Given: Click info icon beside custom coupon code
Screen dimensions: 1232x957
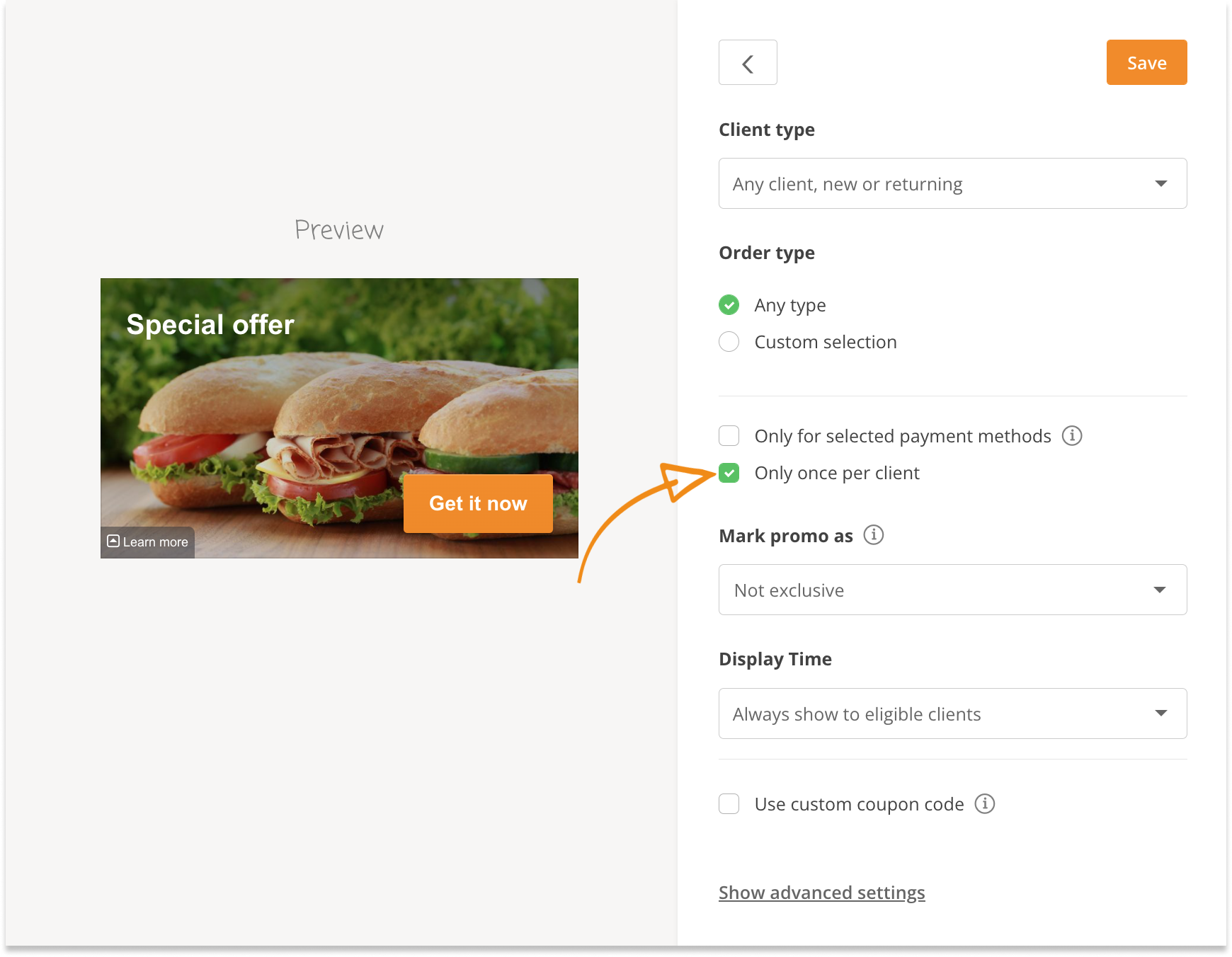Looking at the screenshot, I should [985, 803].
